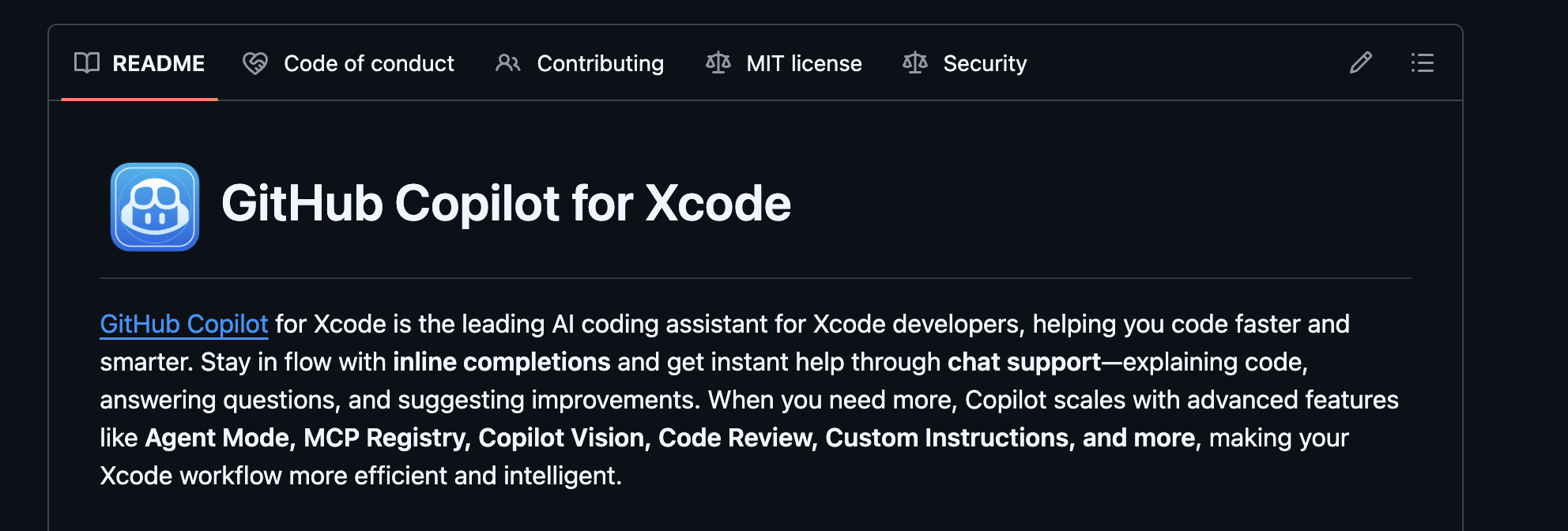1568x531 pixels.
Task: Select the scales icon next to Security
Action: [915, 62]
